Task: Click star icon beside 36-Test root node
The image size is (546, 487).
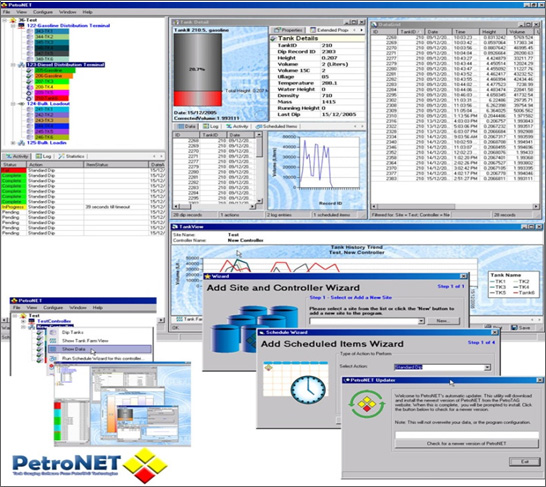Action: 13,21
